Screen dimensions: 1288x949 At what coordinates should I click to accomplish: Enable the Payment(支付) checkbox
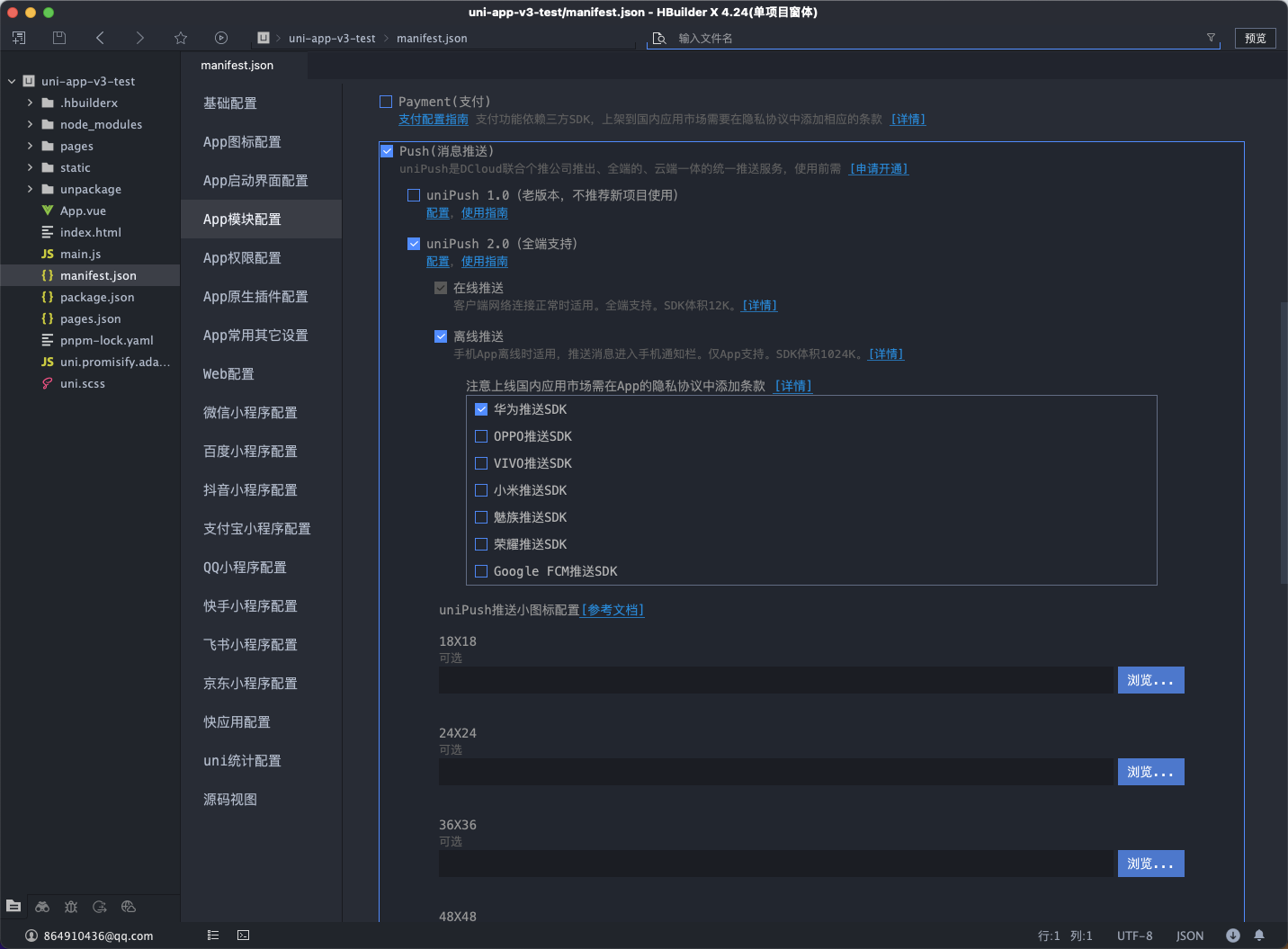(386, 102)
